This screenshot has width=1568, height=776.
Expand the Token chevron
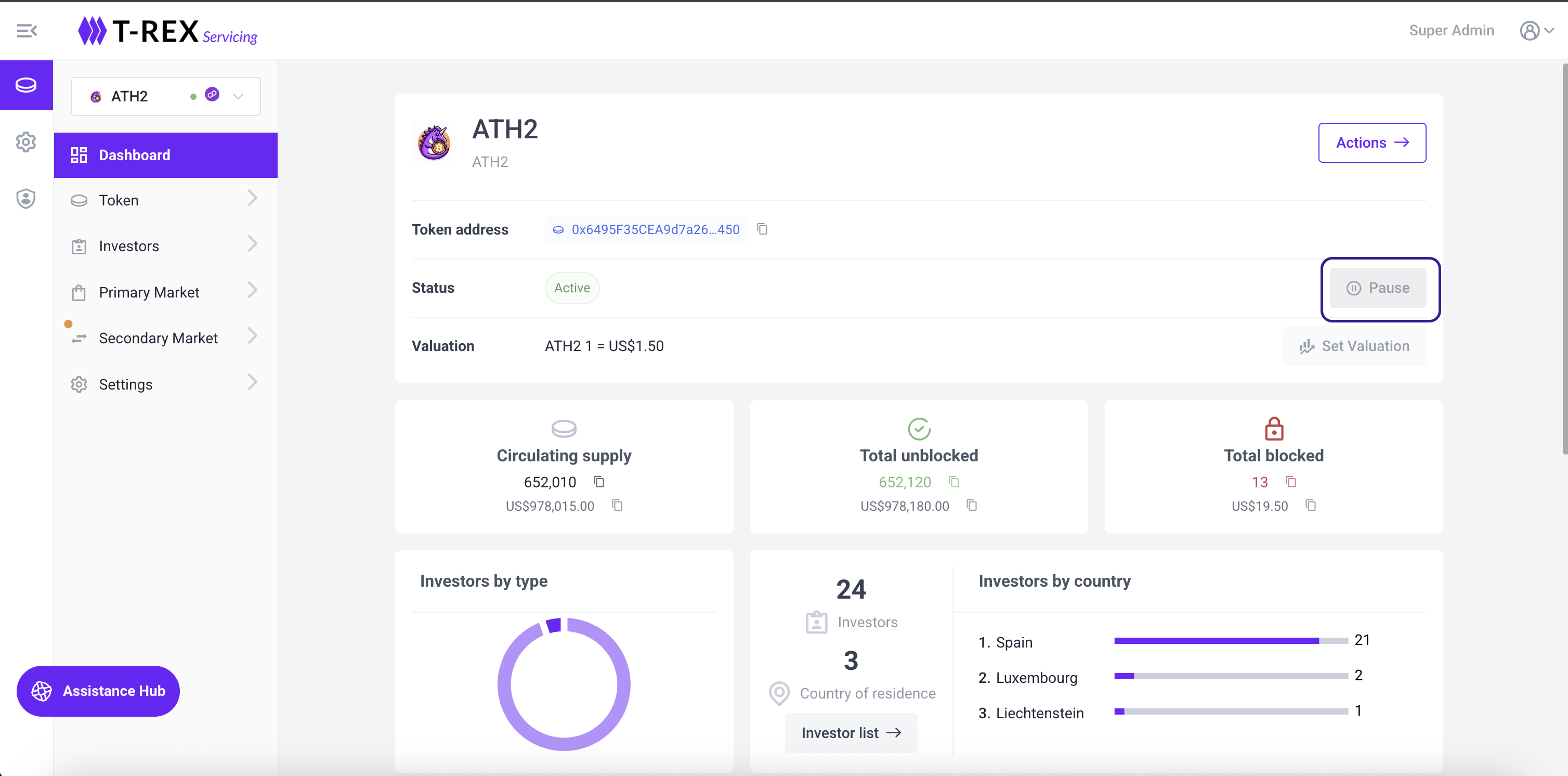(253, 198)
